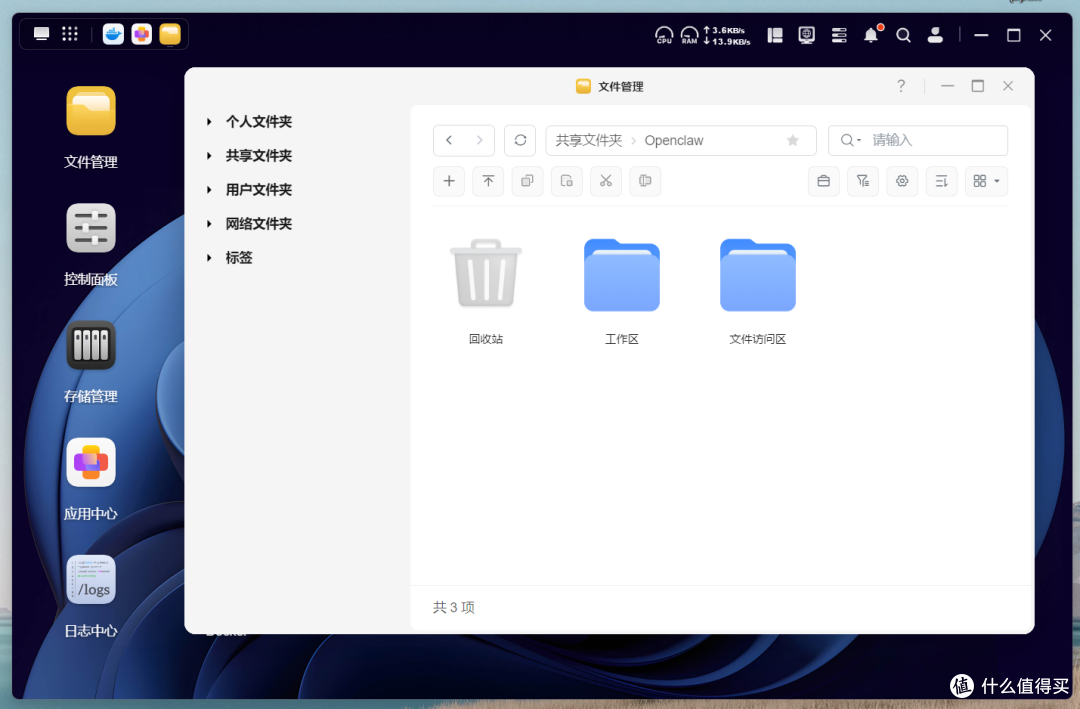Screen dimensions: 1080x709
Task: Open the toolbox briefcase button
Action: coord(824,181)
